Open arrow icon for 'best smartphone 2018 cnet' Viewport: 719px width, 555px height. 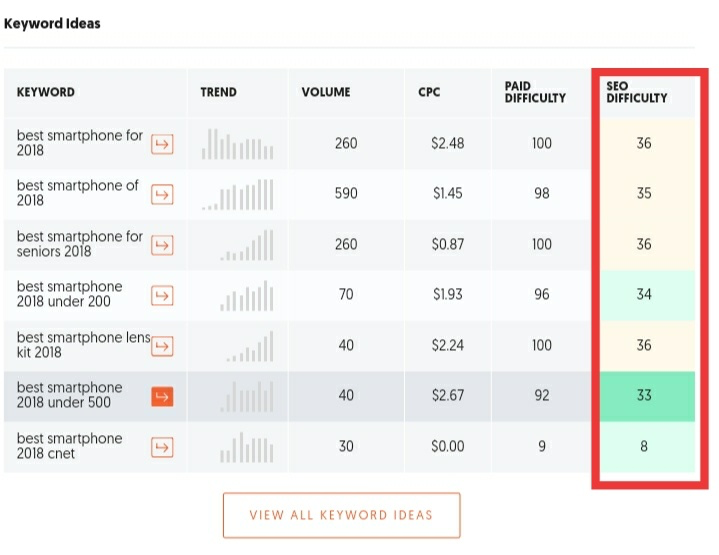162,447
